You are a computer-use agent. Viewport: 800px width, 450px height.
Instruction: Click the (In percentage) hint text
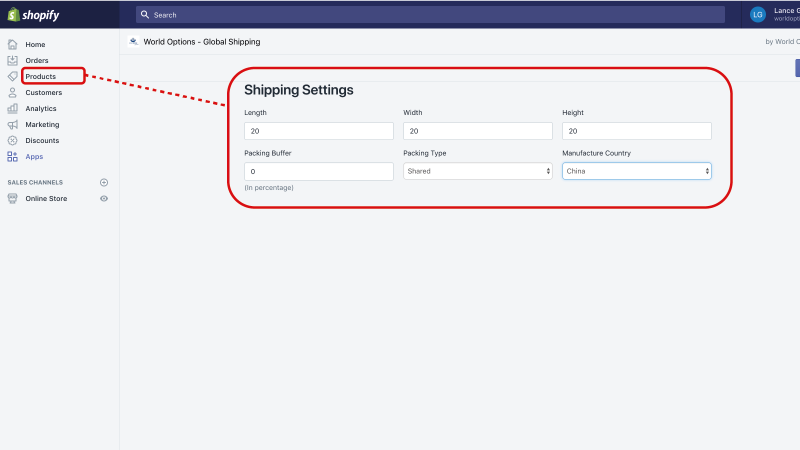269,188
